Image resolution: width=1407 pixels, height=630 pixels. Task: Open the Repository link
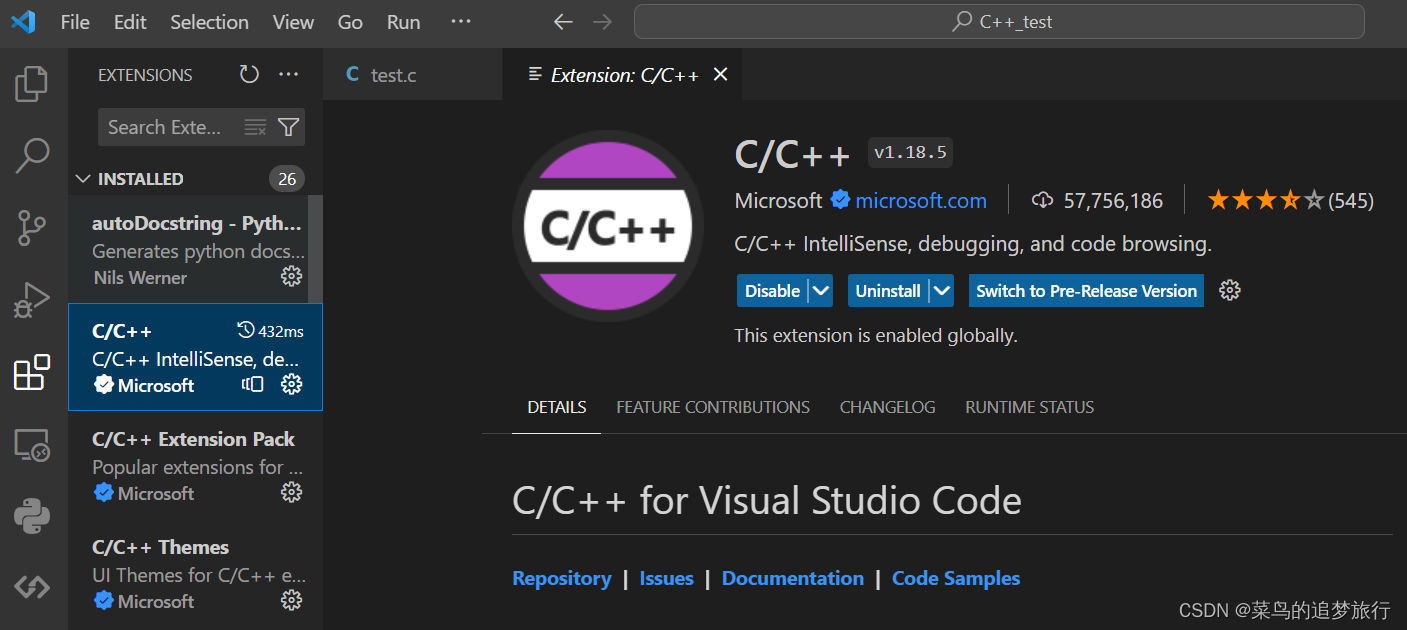tap(562, 578)
